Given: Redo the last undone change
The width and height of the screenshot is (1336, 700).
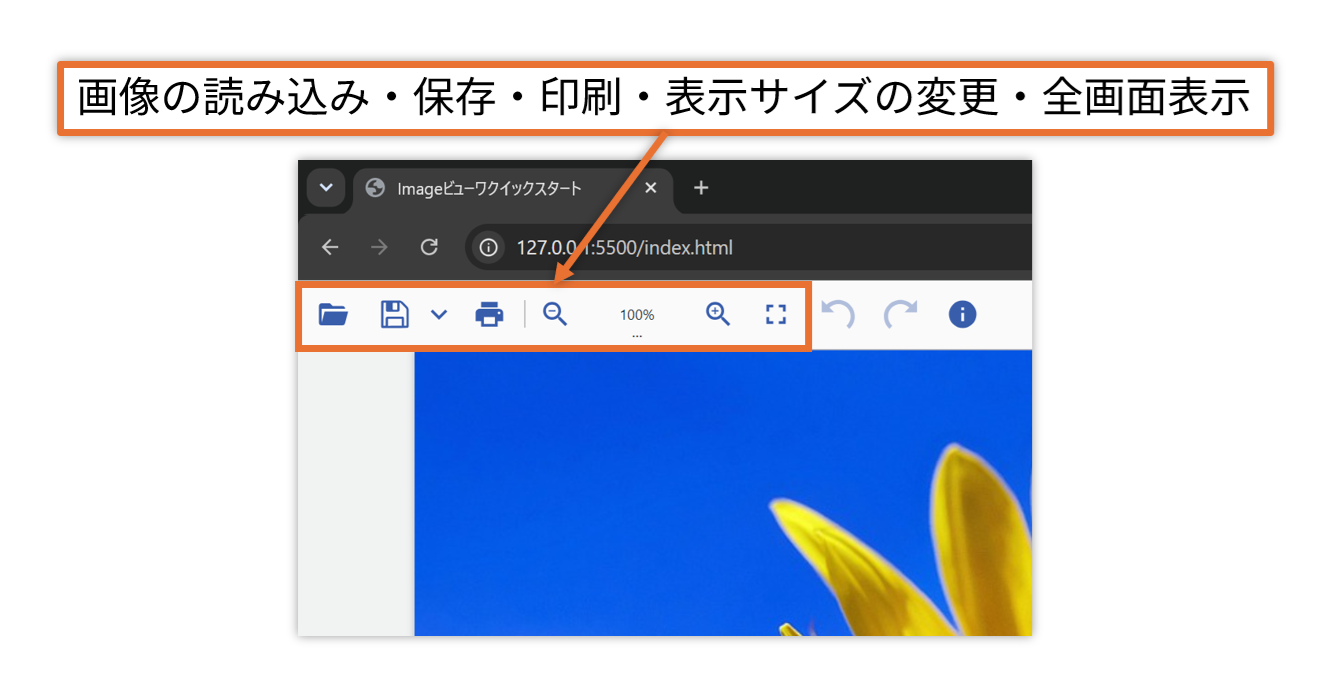Looking at the screenshot, I should 900,315.
